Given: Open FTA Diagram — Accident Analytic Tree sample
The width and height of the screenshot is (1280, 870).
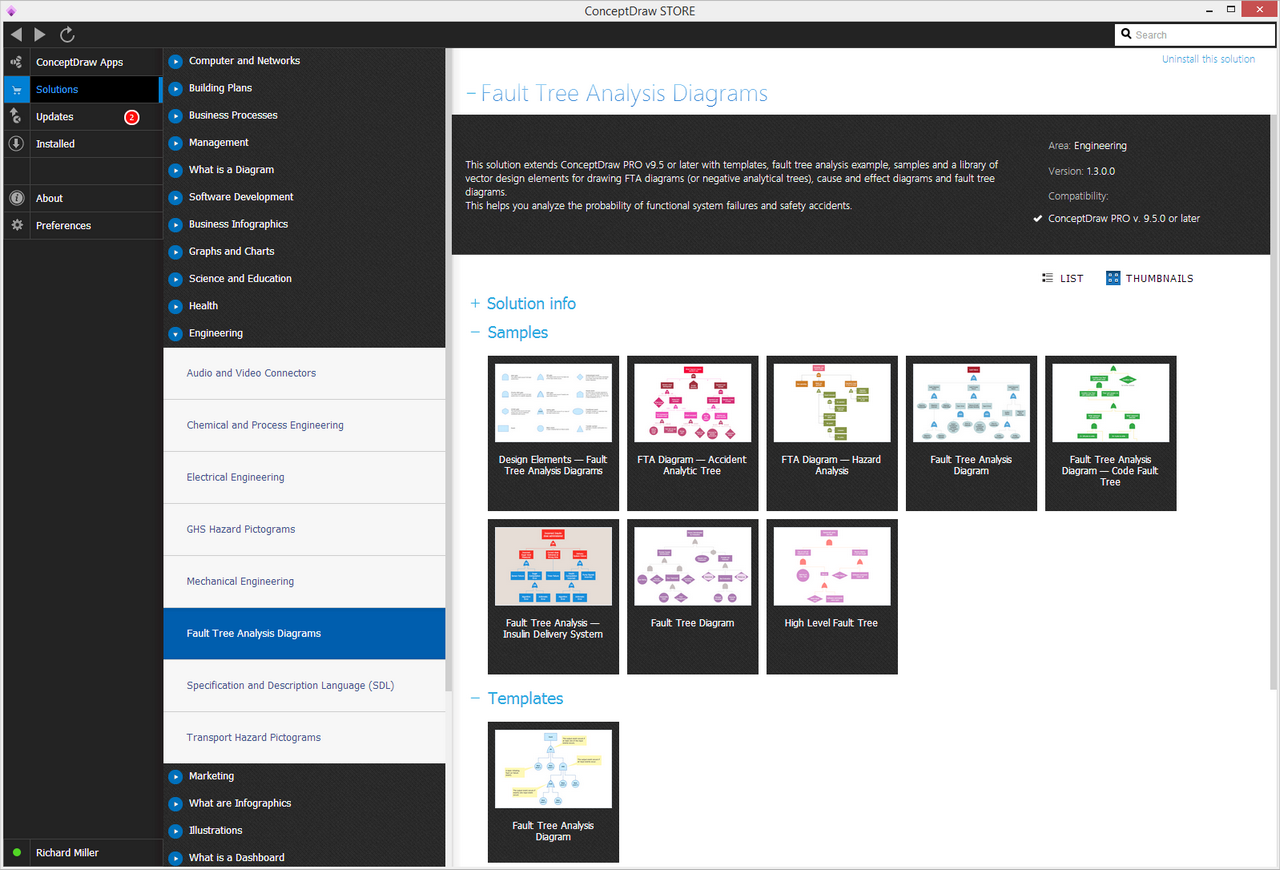Looking at the screenshot, I should coord(692,433).
